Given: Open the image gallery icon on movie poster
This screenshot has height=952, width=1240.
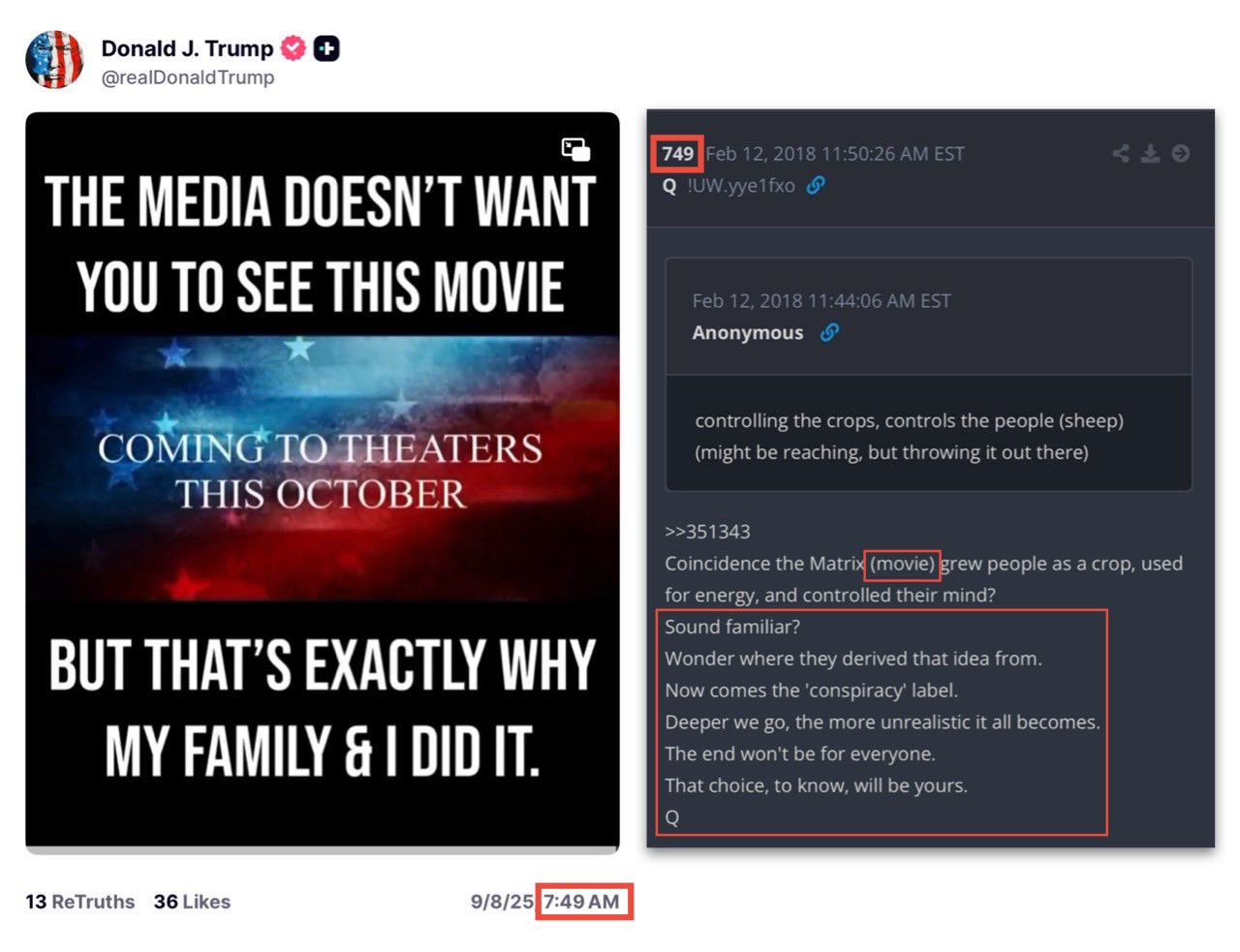Looking at the screenshot, I should click(575, 149).
